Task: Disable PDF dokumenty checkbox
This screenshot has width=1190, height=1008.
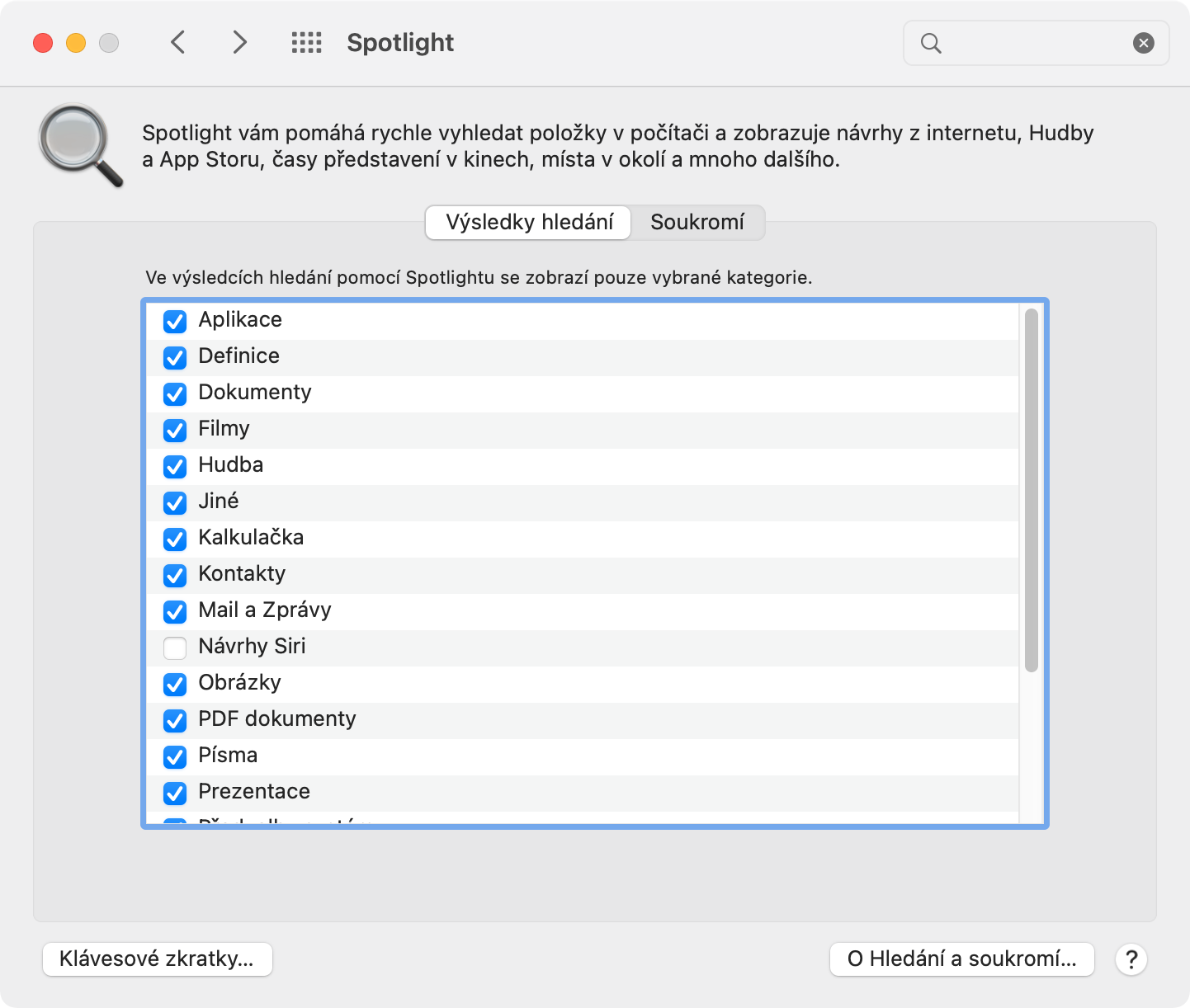Action: pos(175,720)
